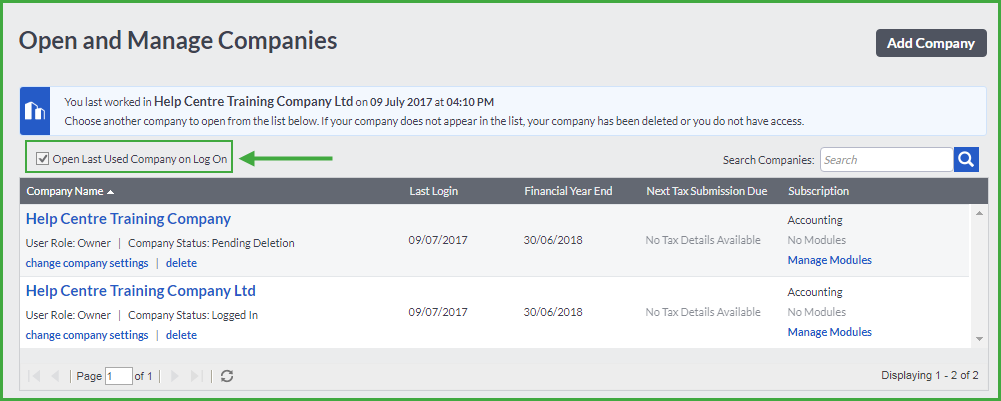Viewport: 1001px width, 401px height.
Task: Click the Last Login column header
Action: click(x=434, y=191)
